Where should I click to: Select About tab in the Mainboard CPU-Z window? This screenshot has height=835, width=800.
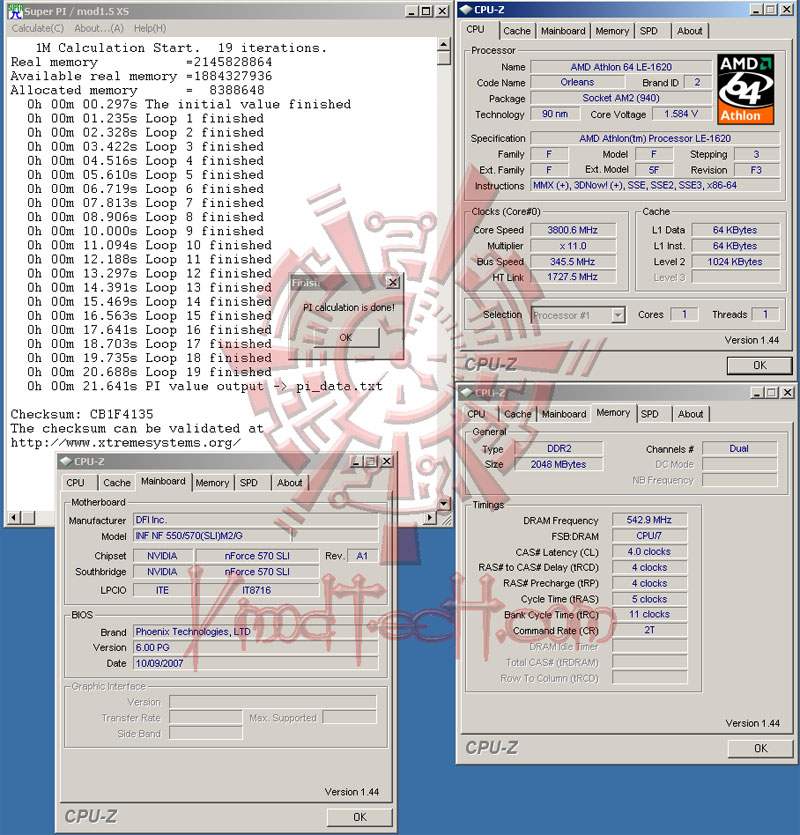pyautogui.click(x=290, y=482)
